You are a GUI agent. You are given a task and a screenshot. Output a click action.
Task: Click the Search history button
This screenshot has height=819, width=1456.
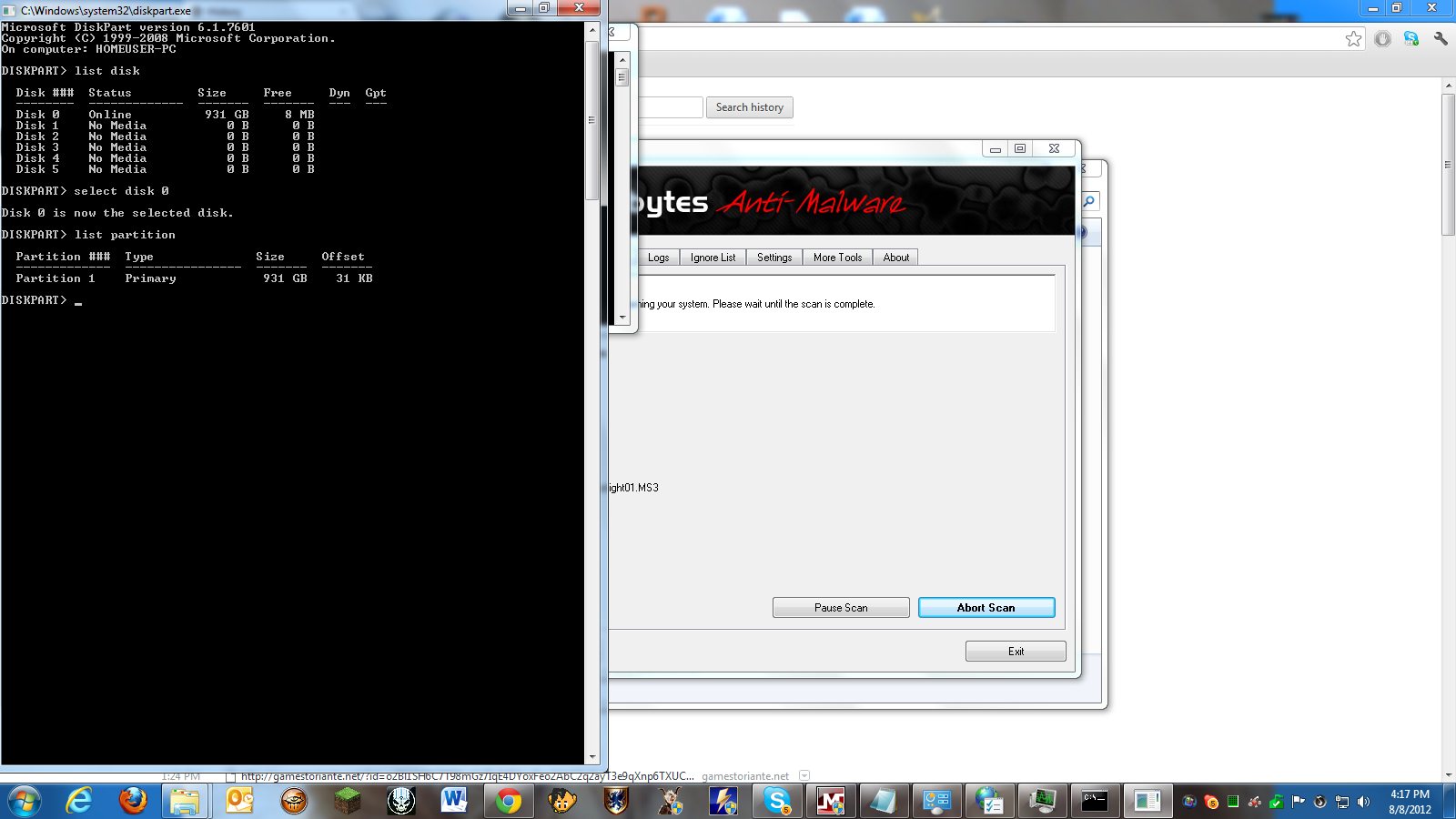pos(749,107)
